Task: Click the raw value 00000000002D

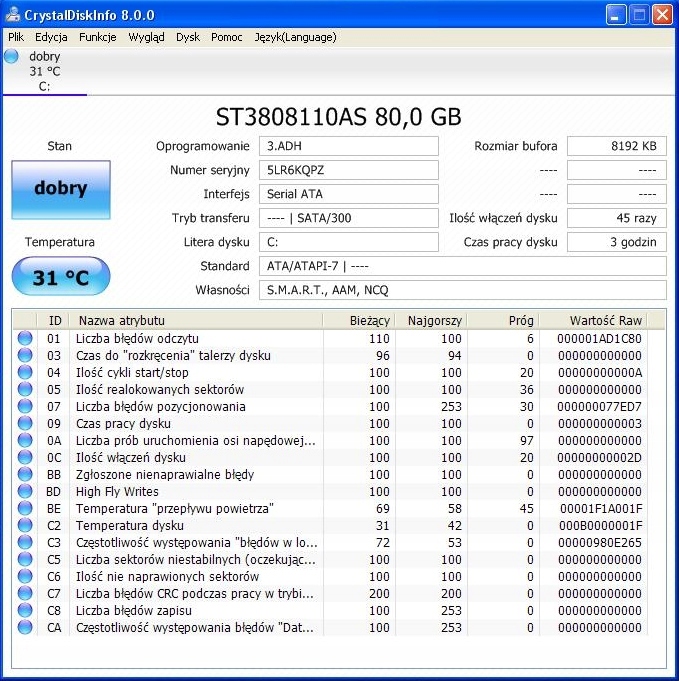Action: pyautogui.click(x=599, y=457)
